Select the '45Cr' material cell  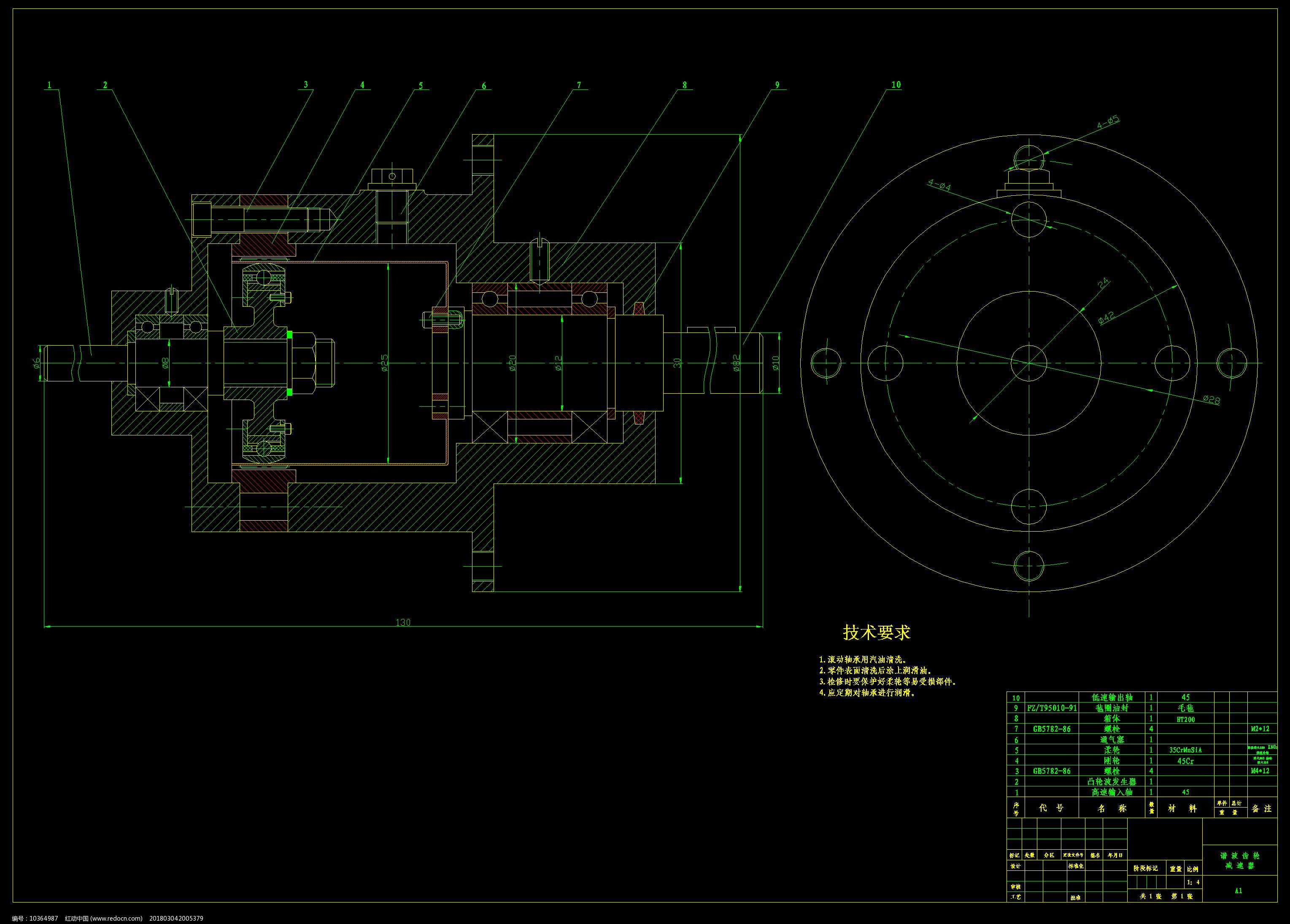pos(1185,761)
